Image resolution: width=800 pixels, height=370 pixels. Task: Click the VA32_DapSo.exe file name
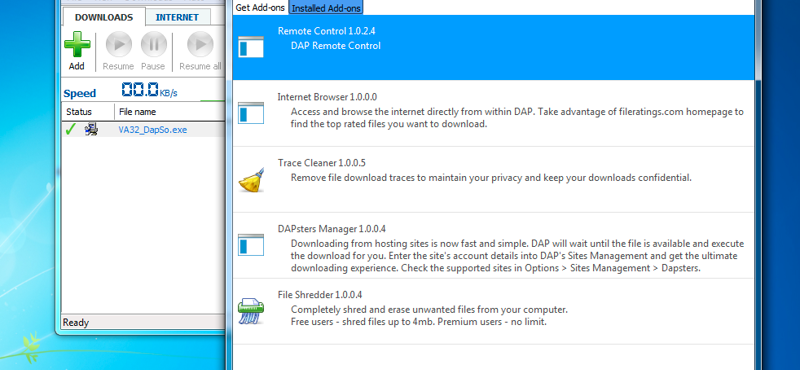[153, 130]
